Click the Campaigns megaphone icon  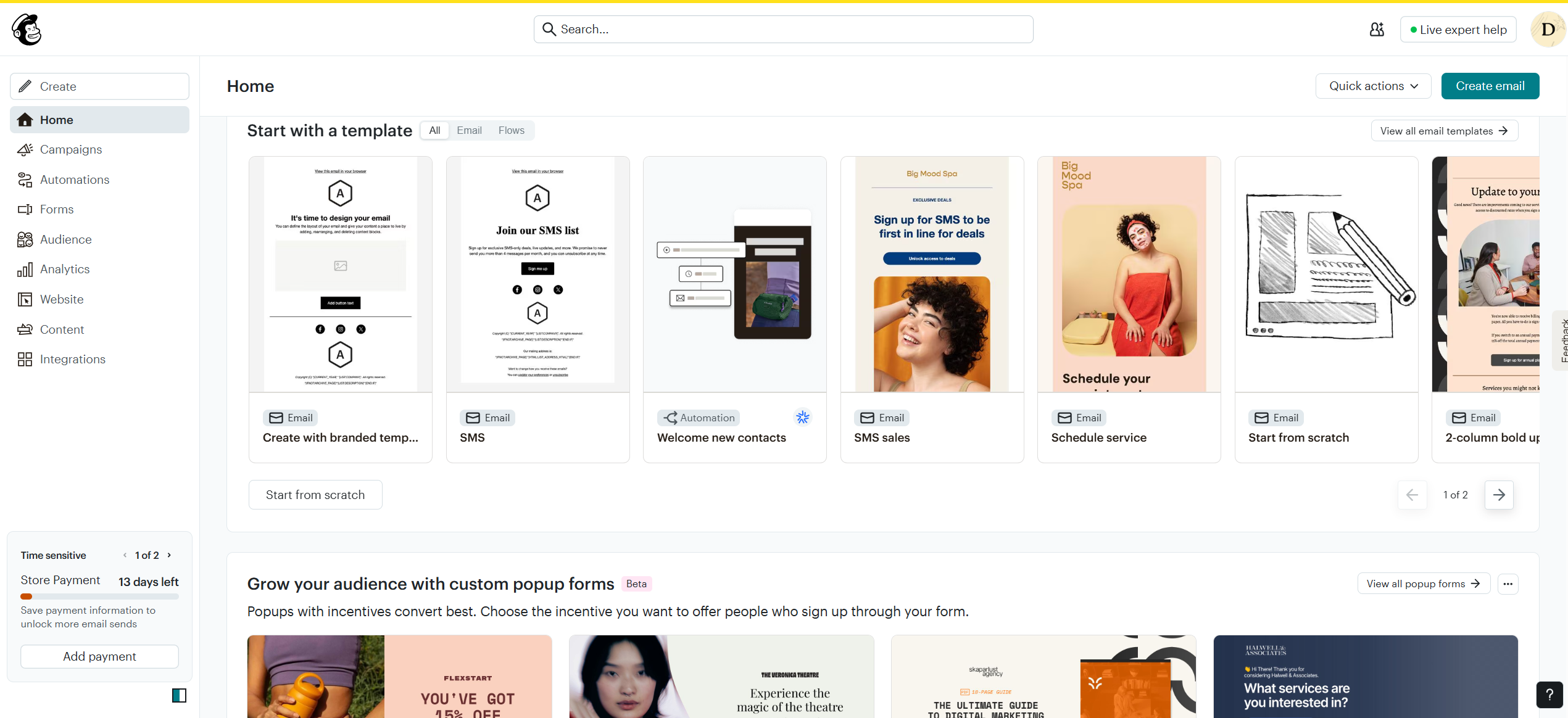pos(25,149)
